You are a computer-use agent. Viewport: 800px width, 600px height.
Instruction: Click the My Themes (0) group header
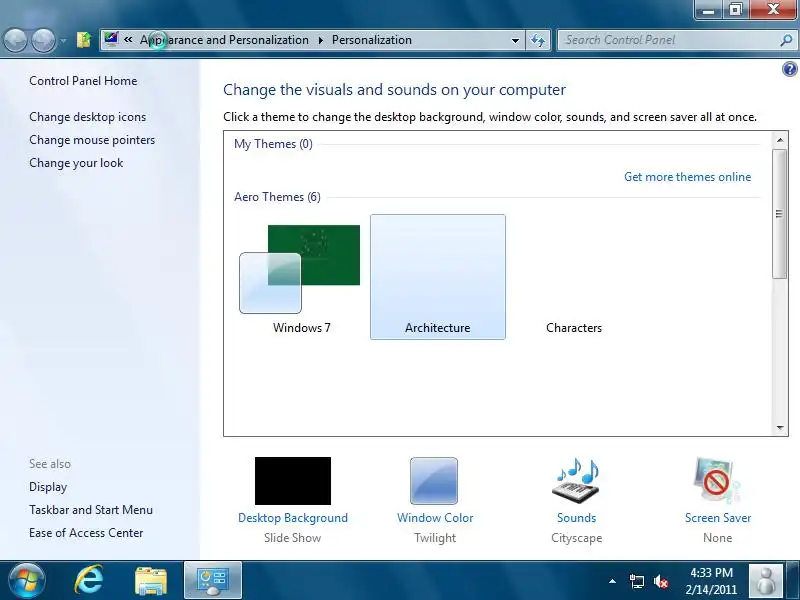(273, 144)
